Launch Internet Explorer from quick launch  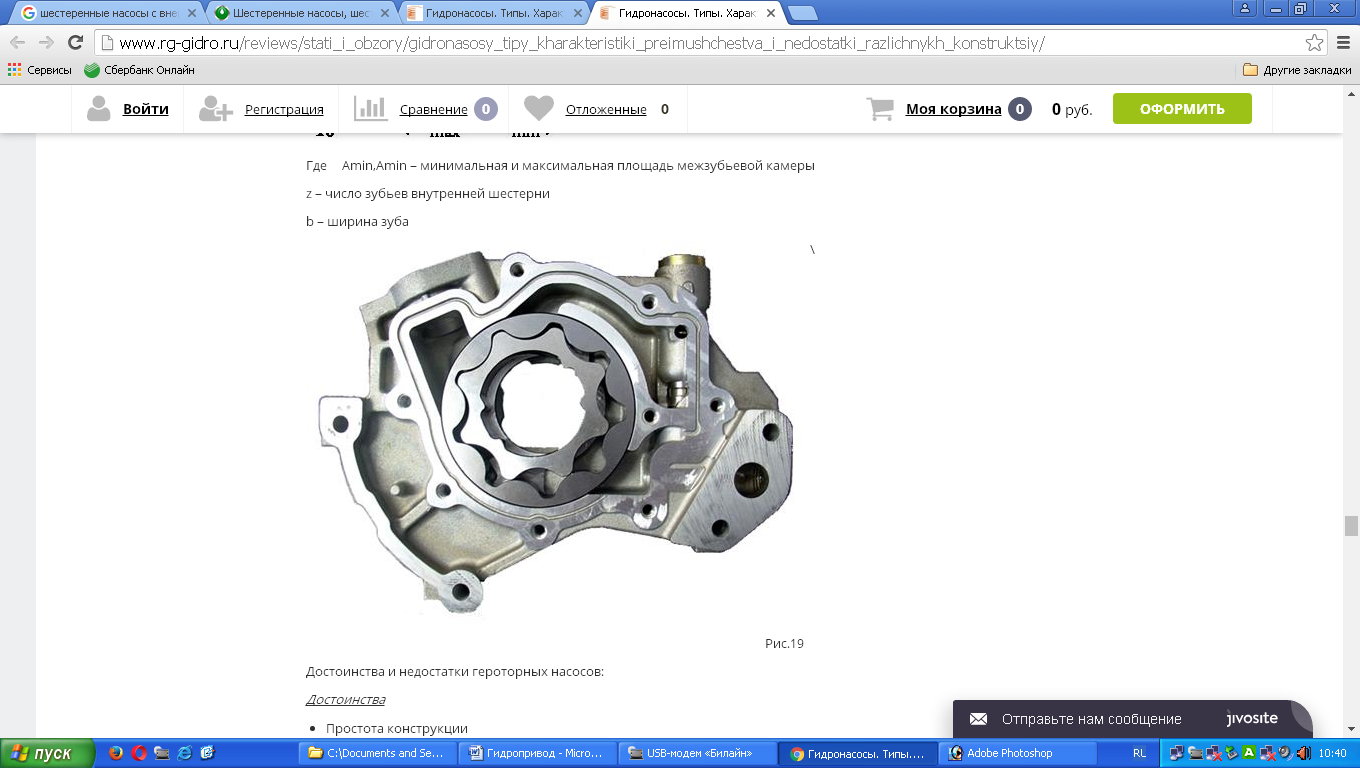click(x=185, y=753)
